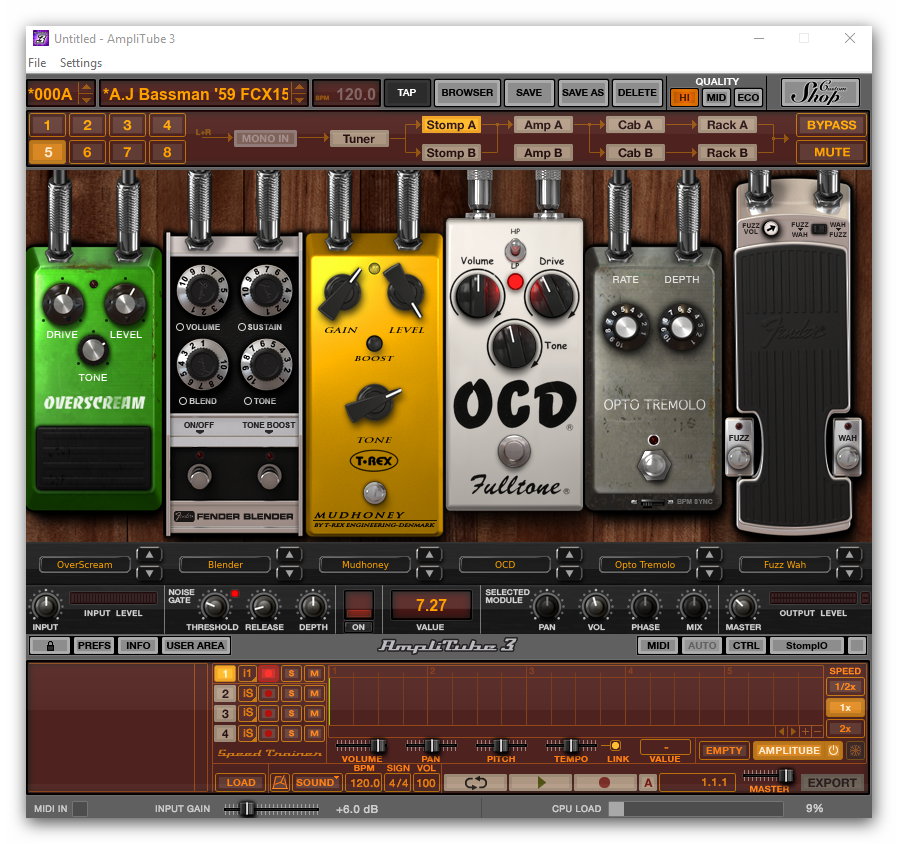Mute track 2 with the M button
Viewport: 898px width, 844px height.
pos(314,693)
